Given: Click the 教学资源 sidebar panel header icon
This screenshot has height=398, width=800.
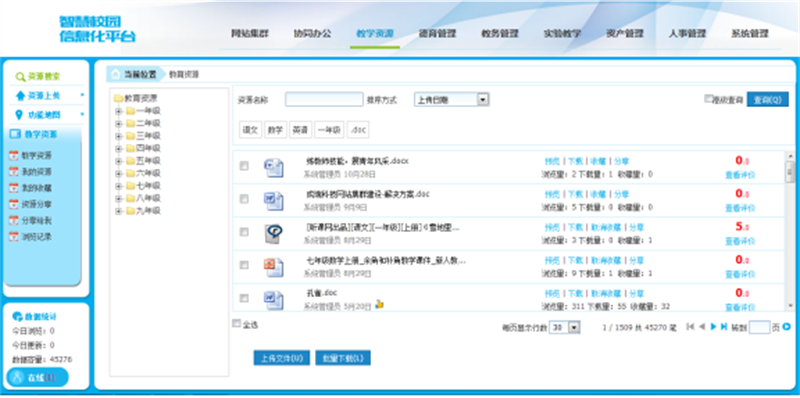Looking at the screenshot, I should pyautogui.click(x=15, y=134).
